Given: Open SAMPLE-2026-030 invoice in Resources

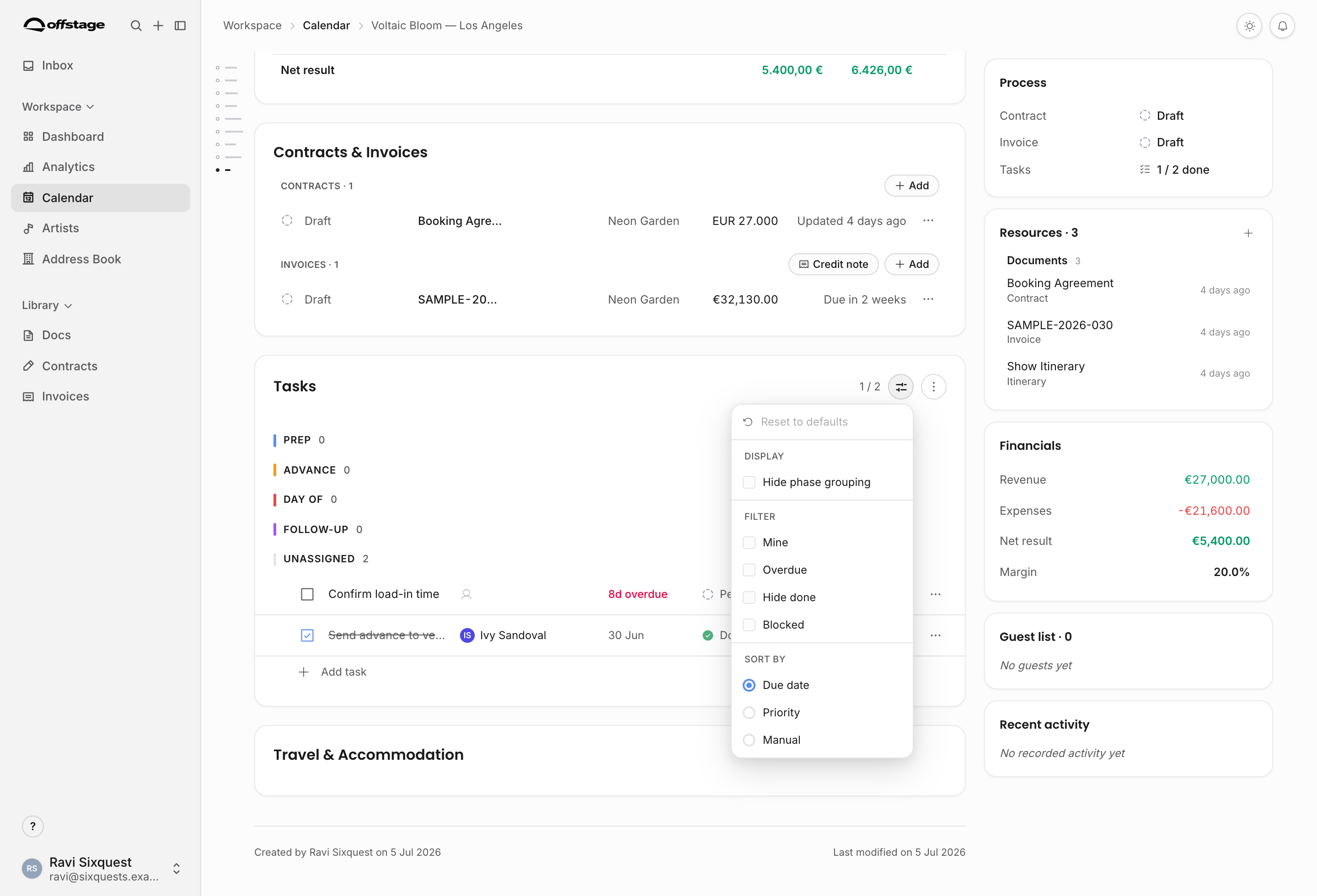Looking at the screenshot, I should [x=1128, y=332].
